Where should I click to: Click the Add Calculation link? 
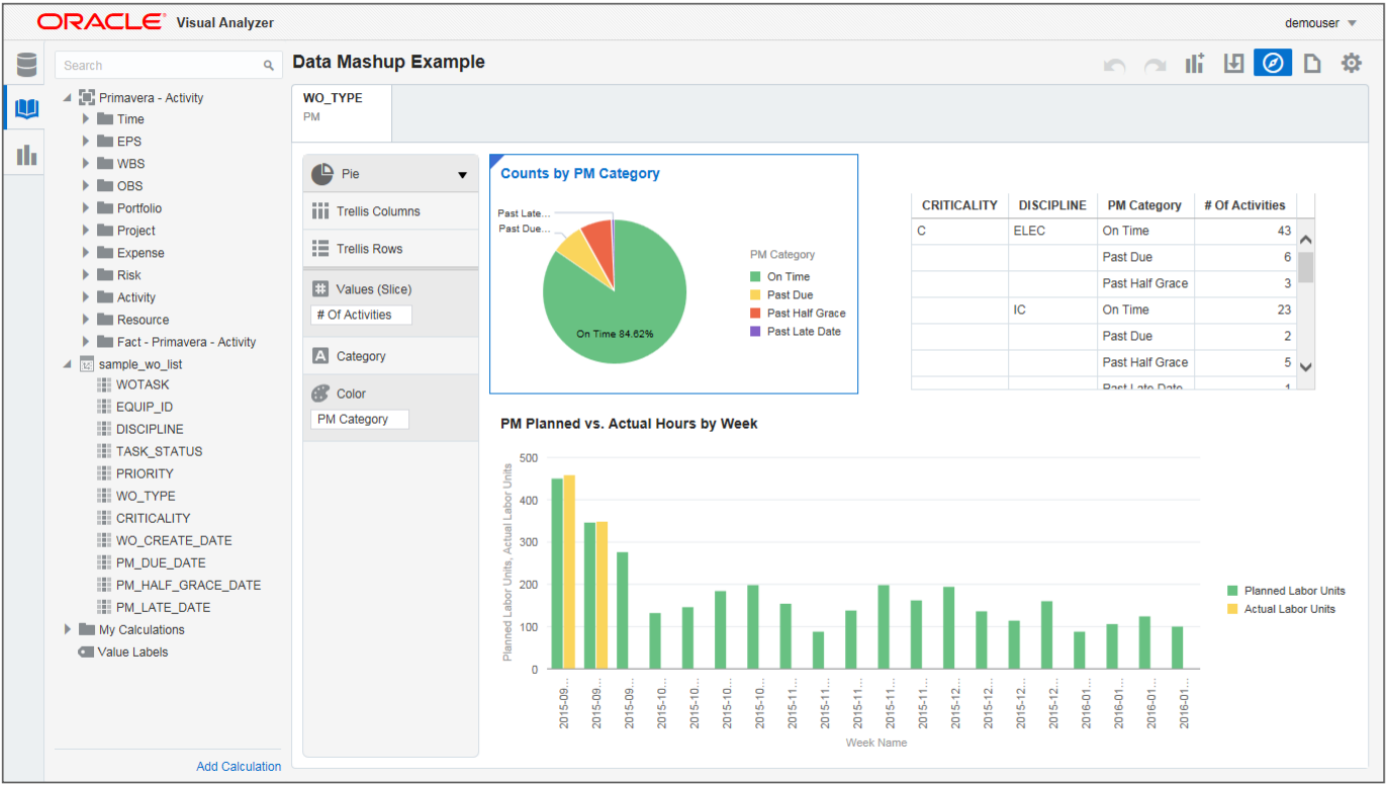(238, 767)
